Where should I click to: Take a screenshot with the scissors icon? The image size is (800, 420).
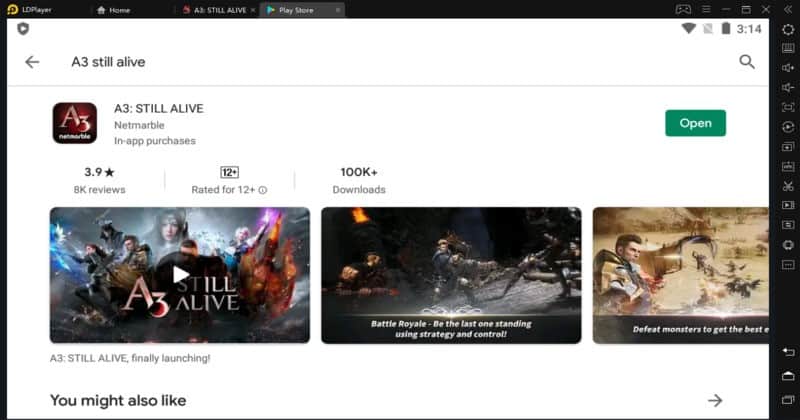788,186
